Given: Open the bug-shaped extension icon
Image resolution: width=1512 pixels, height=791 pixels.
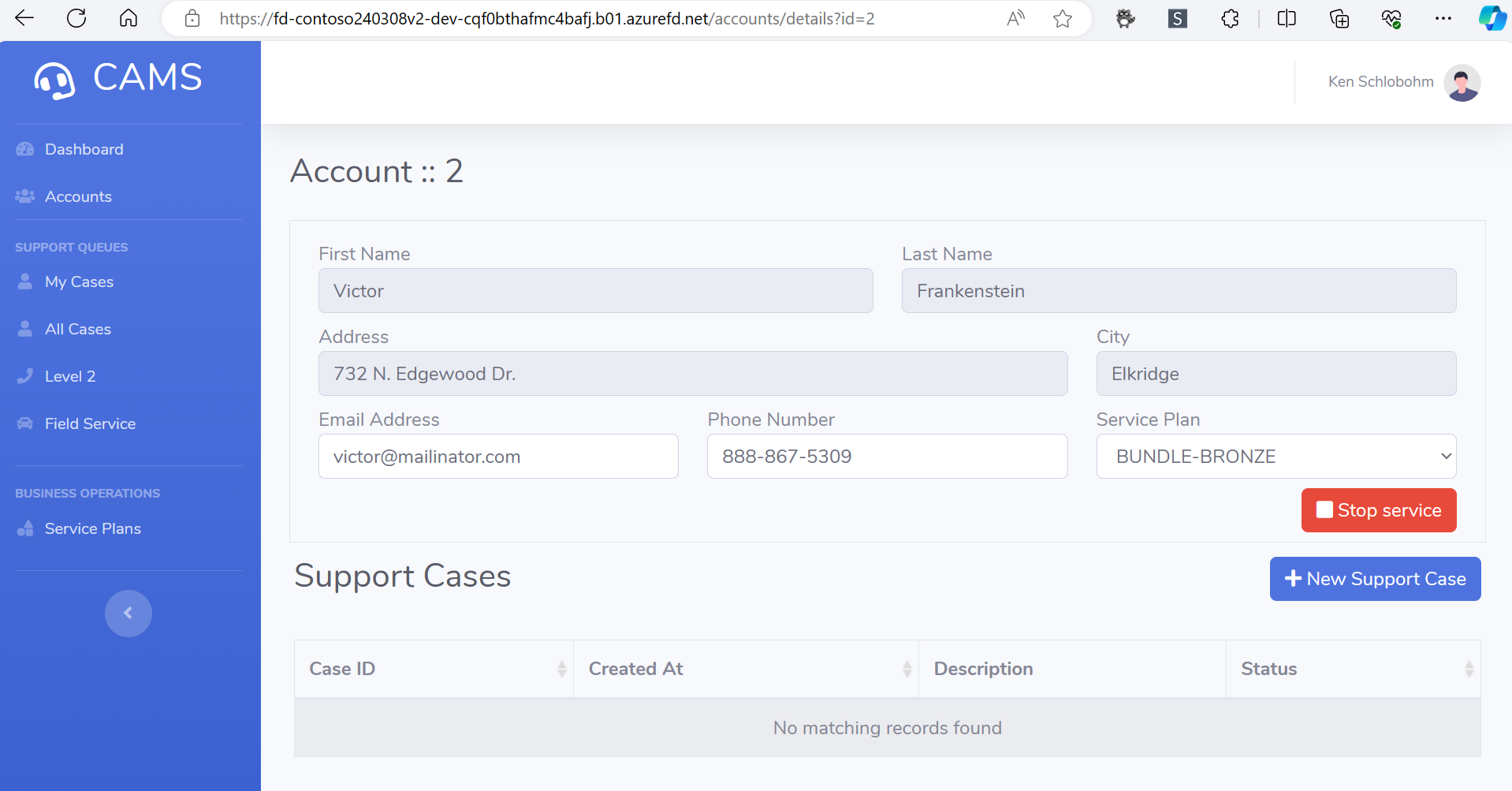Looking at the screenshot, I should (x=1126, y=19).
